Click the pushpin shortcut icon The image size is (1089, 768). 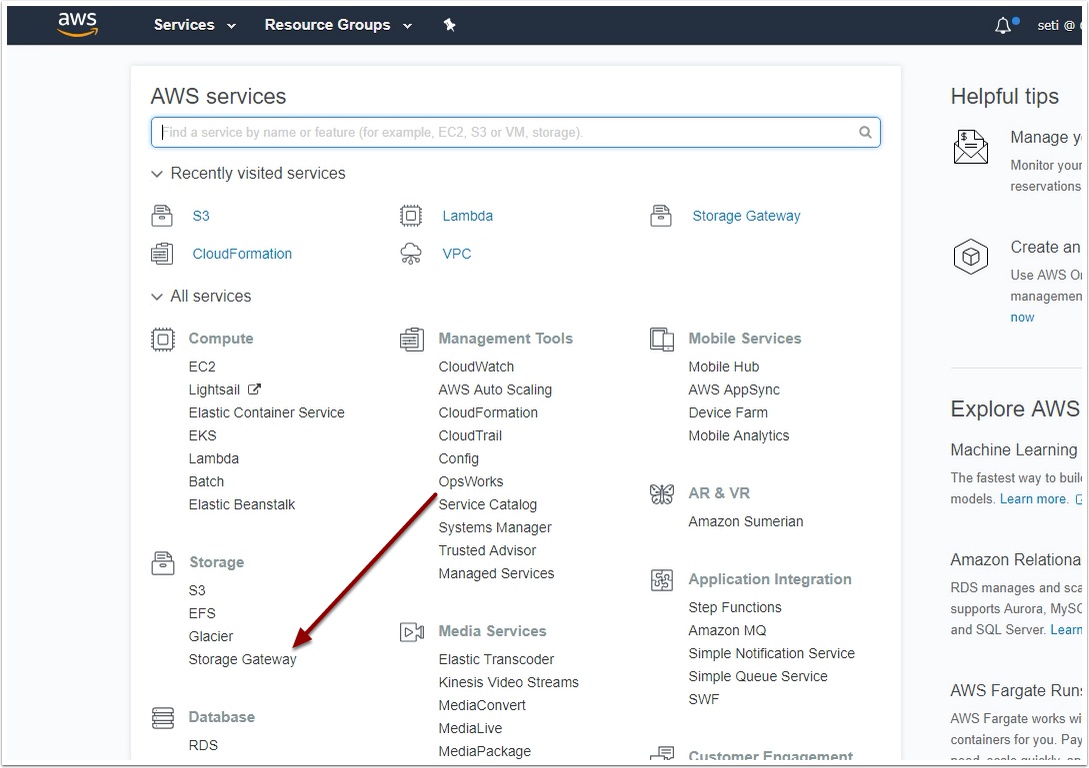(449, 25)
